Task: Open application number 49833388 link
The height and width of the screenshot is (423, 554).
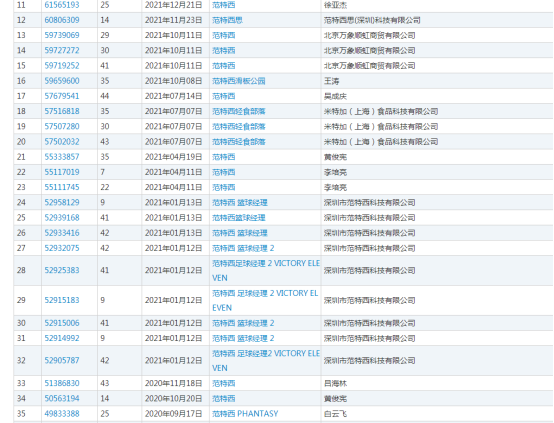Action: pos(62,414)
